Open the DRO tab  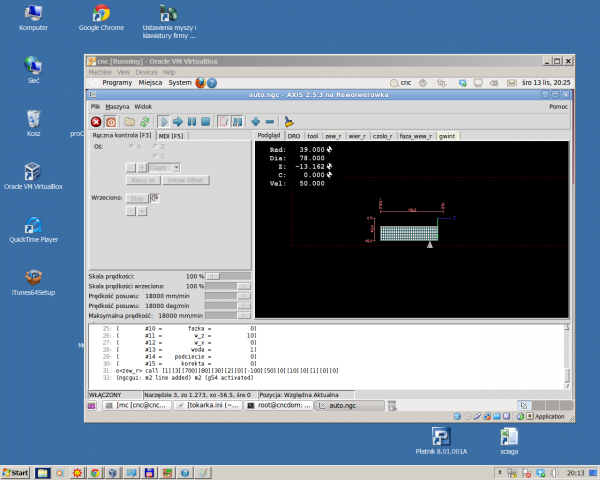coord(294,136)
